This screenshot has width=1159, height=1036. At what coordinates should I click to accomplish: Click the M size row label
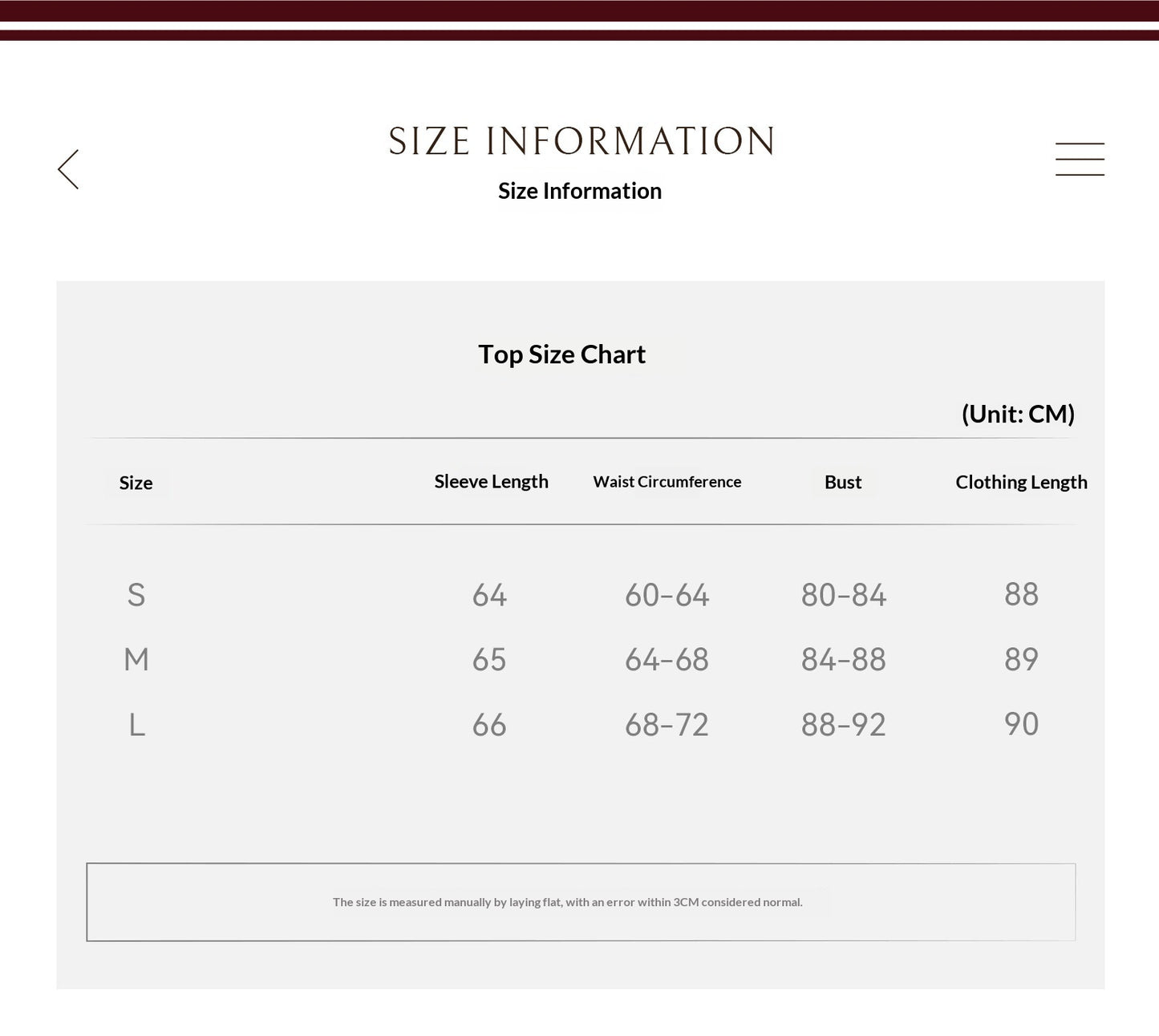(x=136, y=660)
